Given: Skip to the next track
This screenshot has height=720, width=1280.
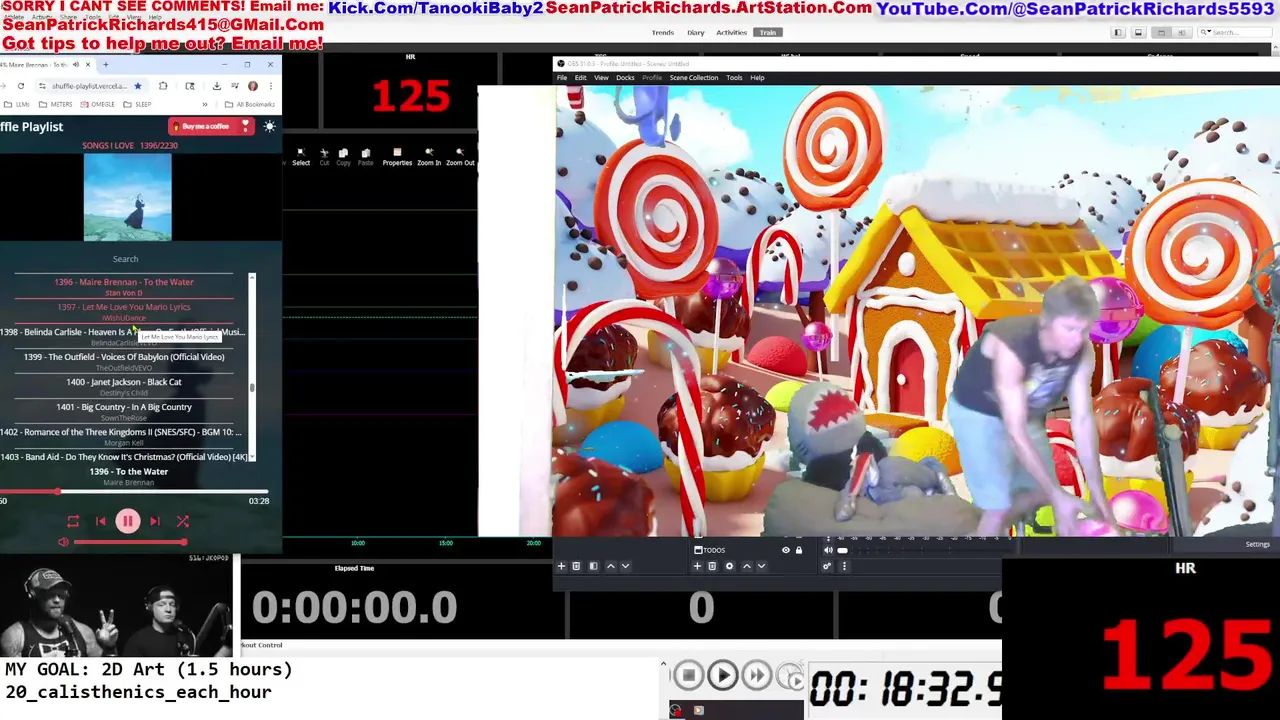Looking at the screenshot, I should click(x=155, y=521).
